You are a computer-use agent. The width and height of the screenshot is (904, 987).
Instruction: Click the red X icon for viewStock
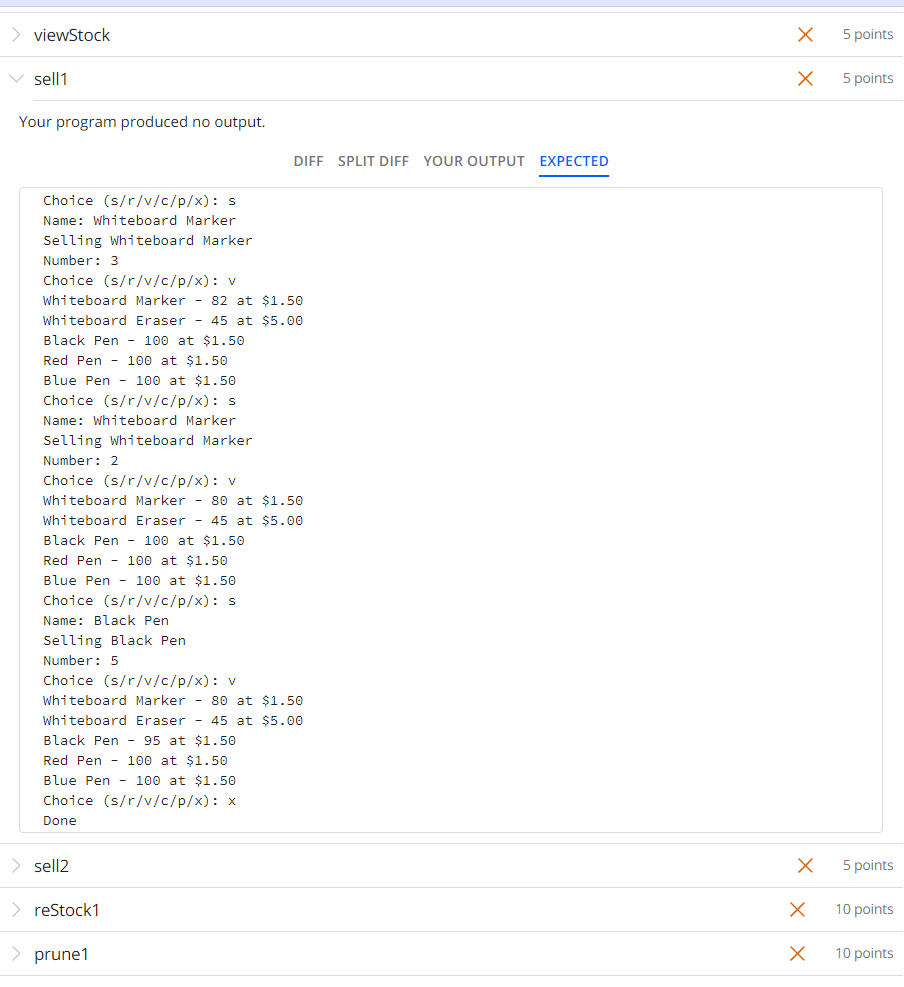coord(805,34)
